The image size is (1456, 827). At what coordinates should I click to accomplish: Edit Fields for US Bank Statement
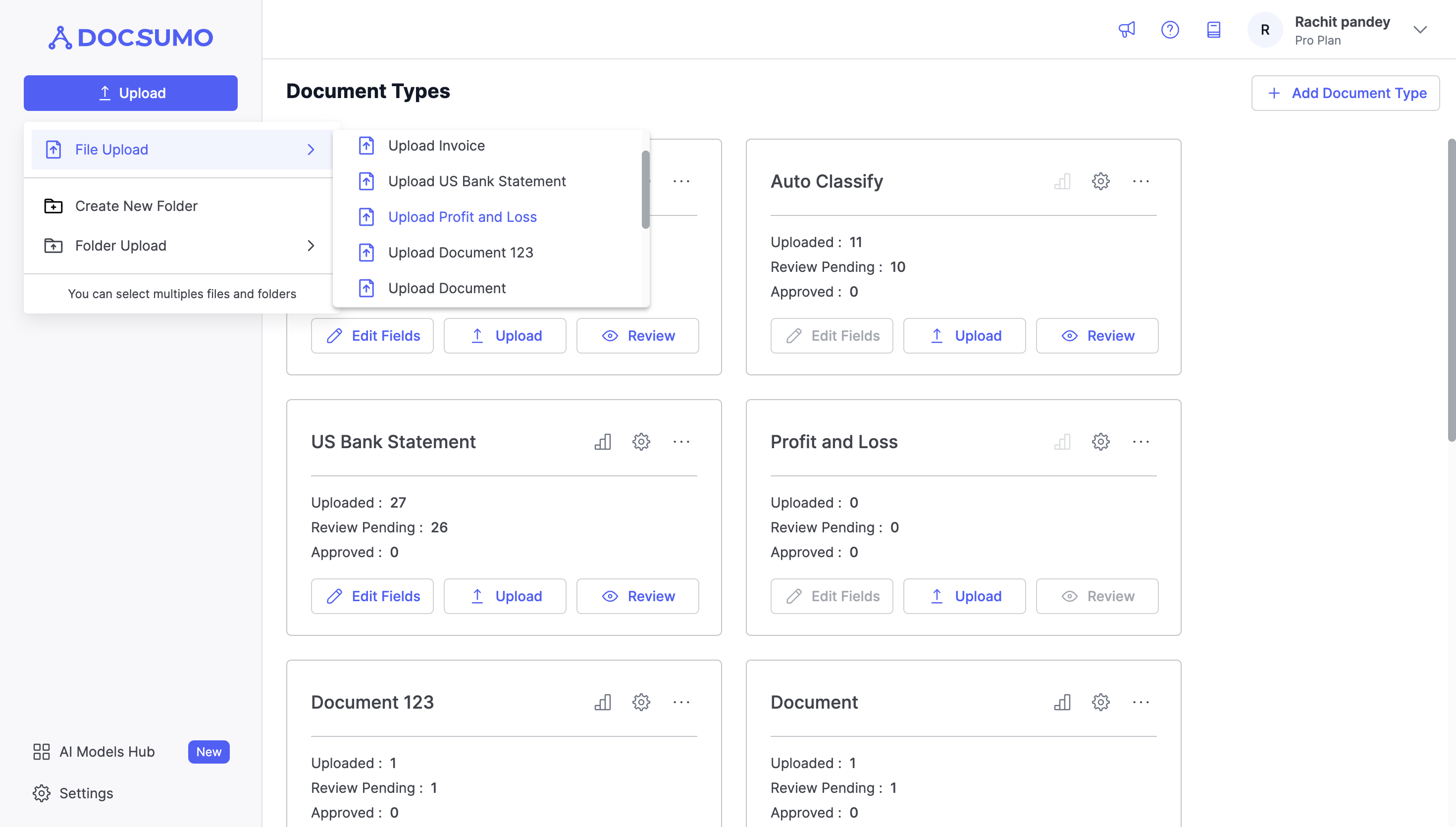tap(372, 596)
